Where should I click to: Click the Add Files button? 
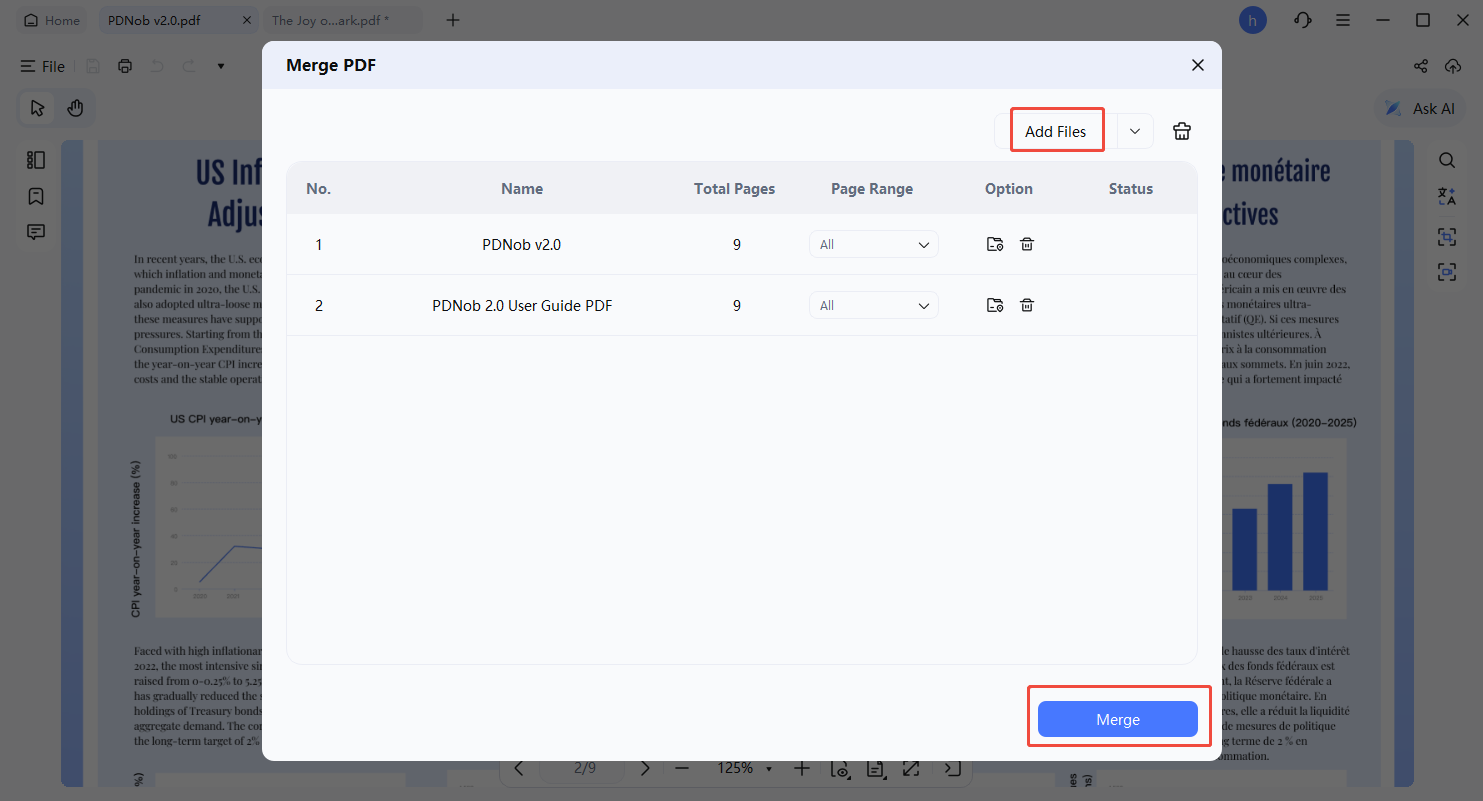(x=1055, y=130)
